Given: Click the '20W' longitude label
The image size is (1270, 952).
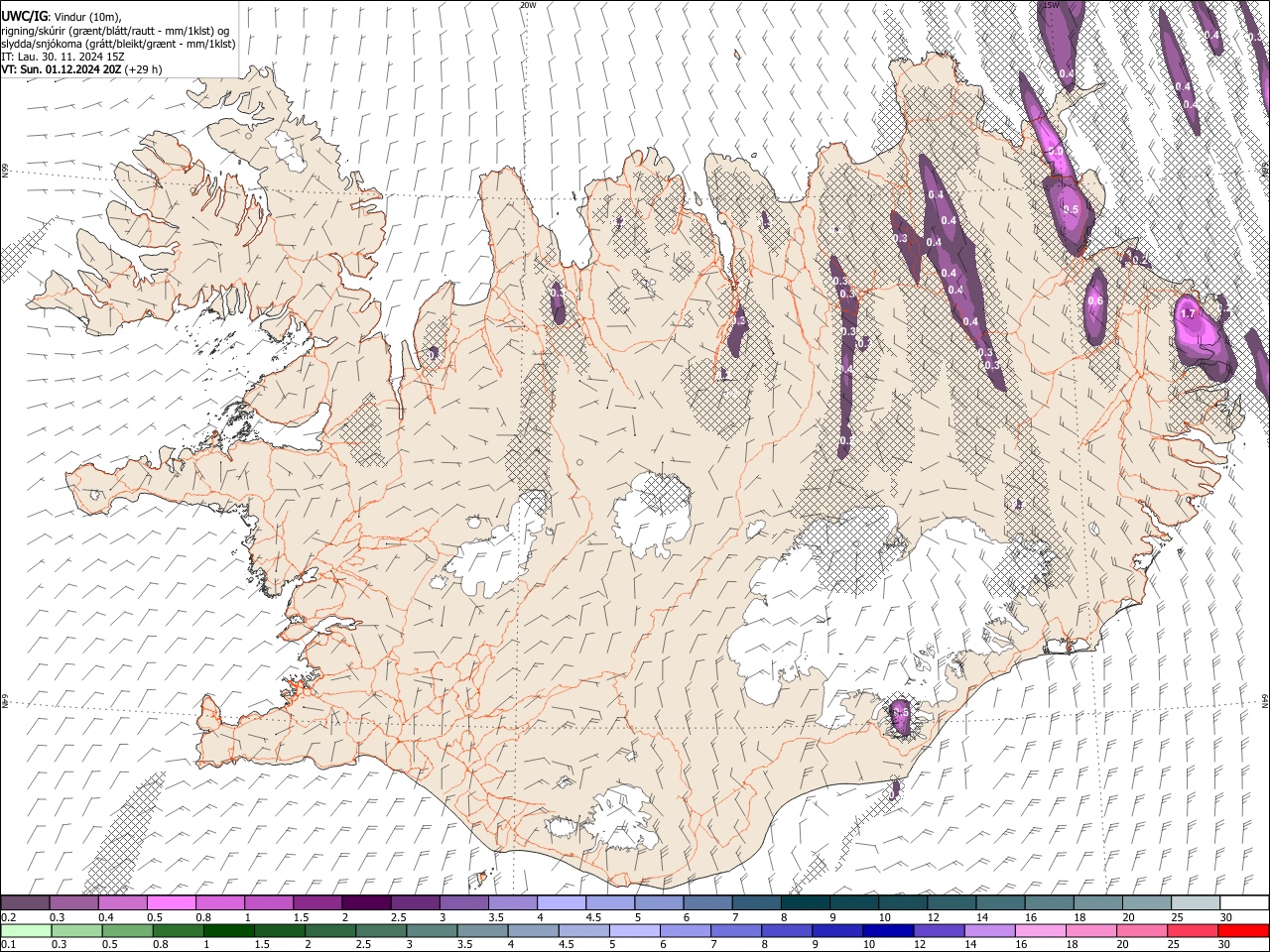Looking at the screenshot, I should click(x=528, y=5).
